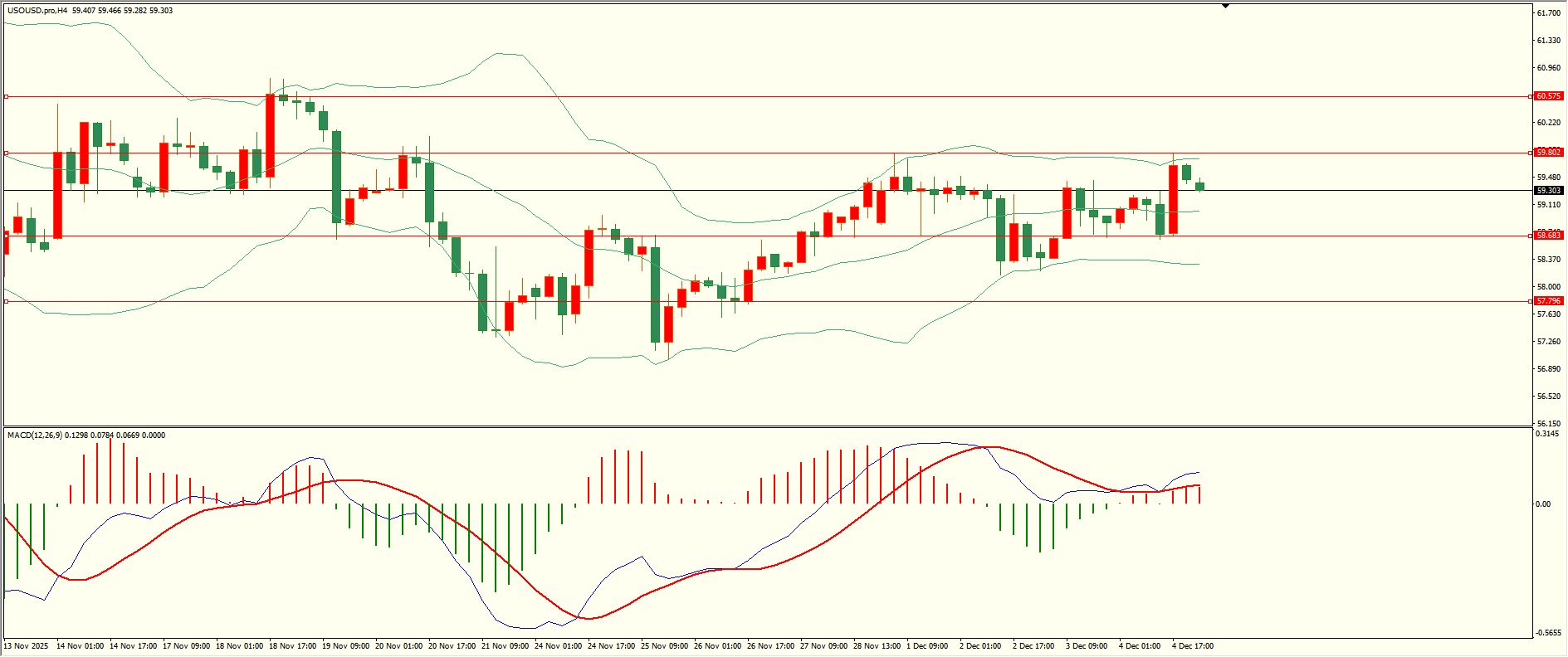
Task: Click the divider above the MACD panel
Action: click(767, 427)
